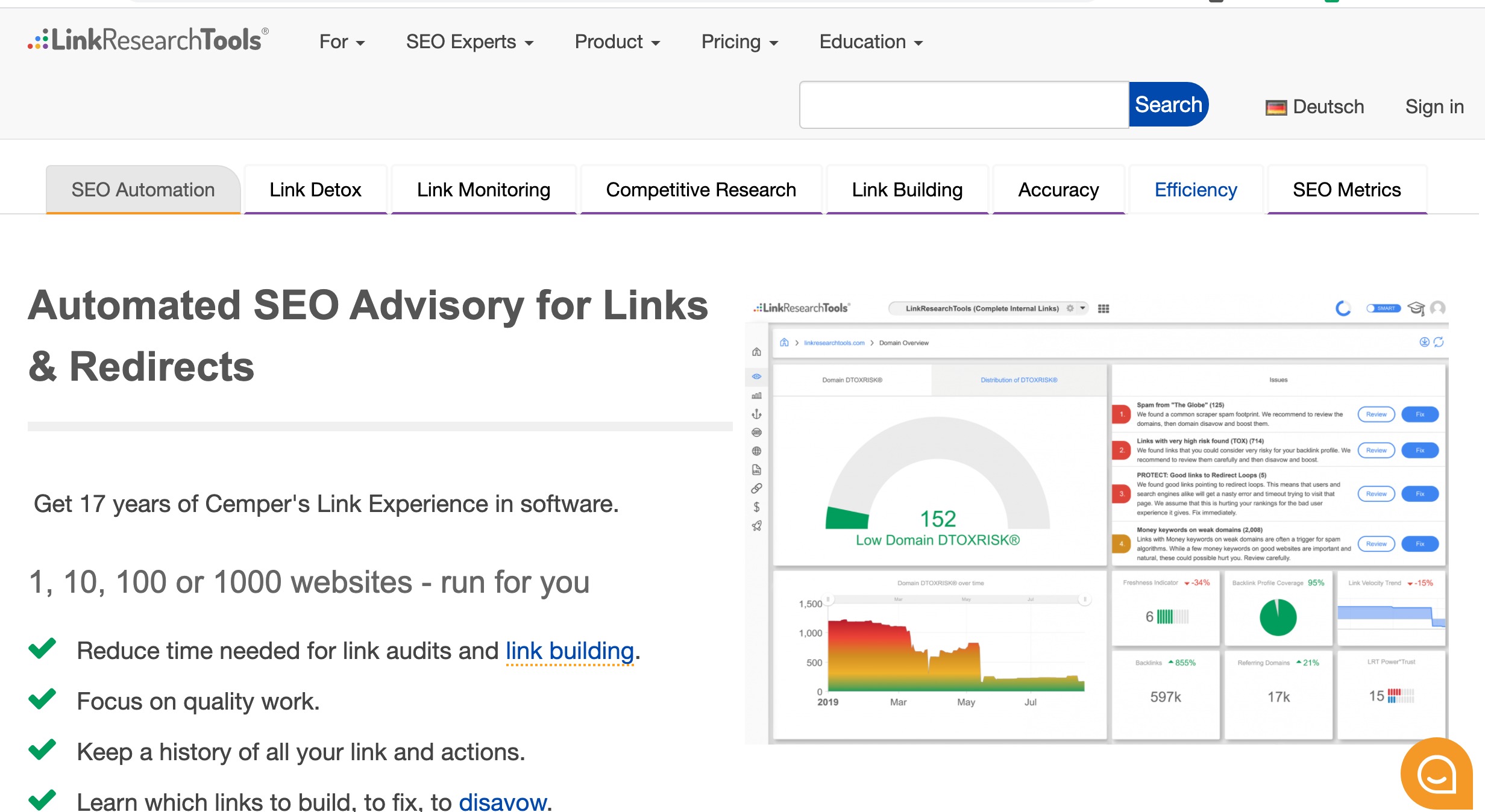Click the 'Focus on quality work.' bullet text
1485x812 pixels.
(x=198, y=701)
